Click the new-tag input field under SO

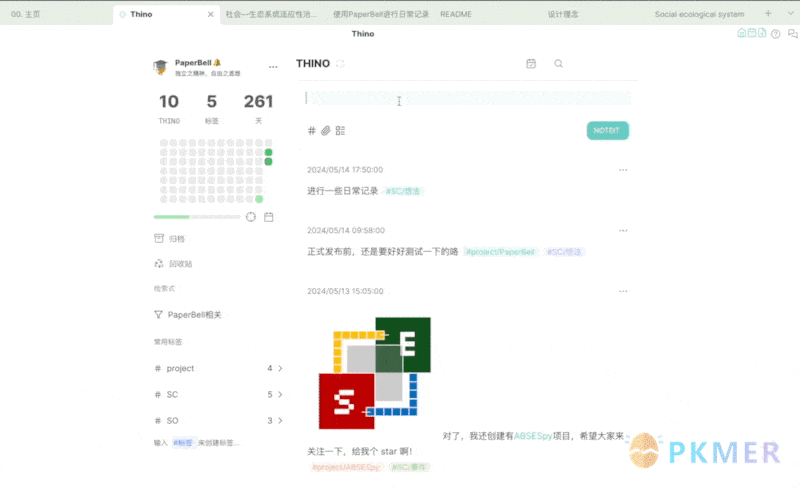coord(197,442)
